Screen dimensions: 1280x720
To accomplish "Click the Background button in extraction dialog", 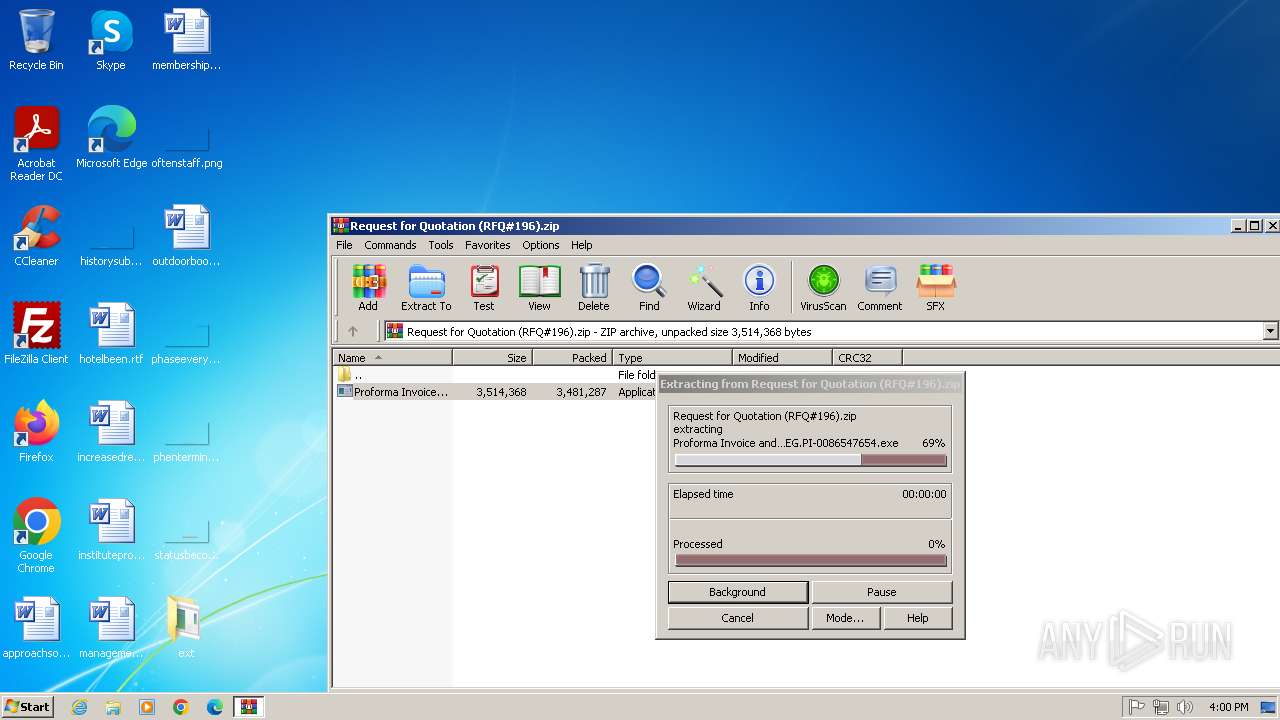I will (738, 592).
